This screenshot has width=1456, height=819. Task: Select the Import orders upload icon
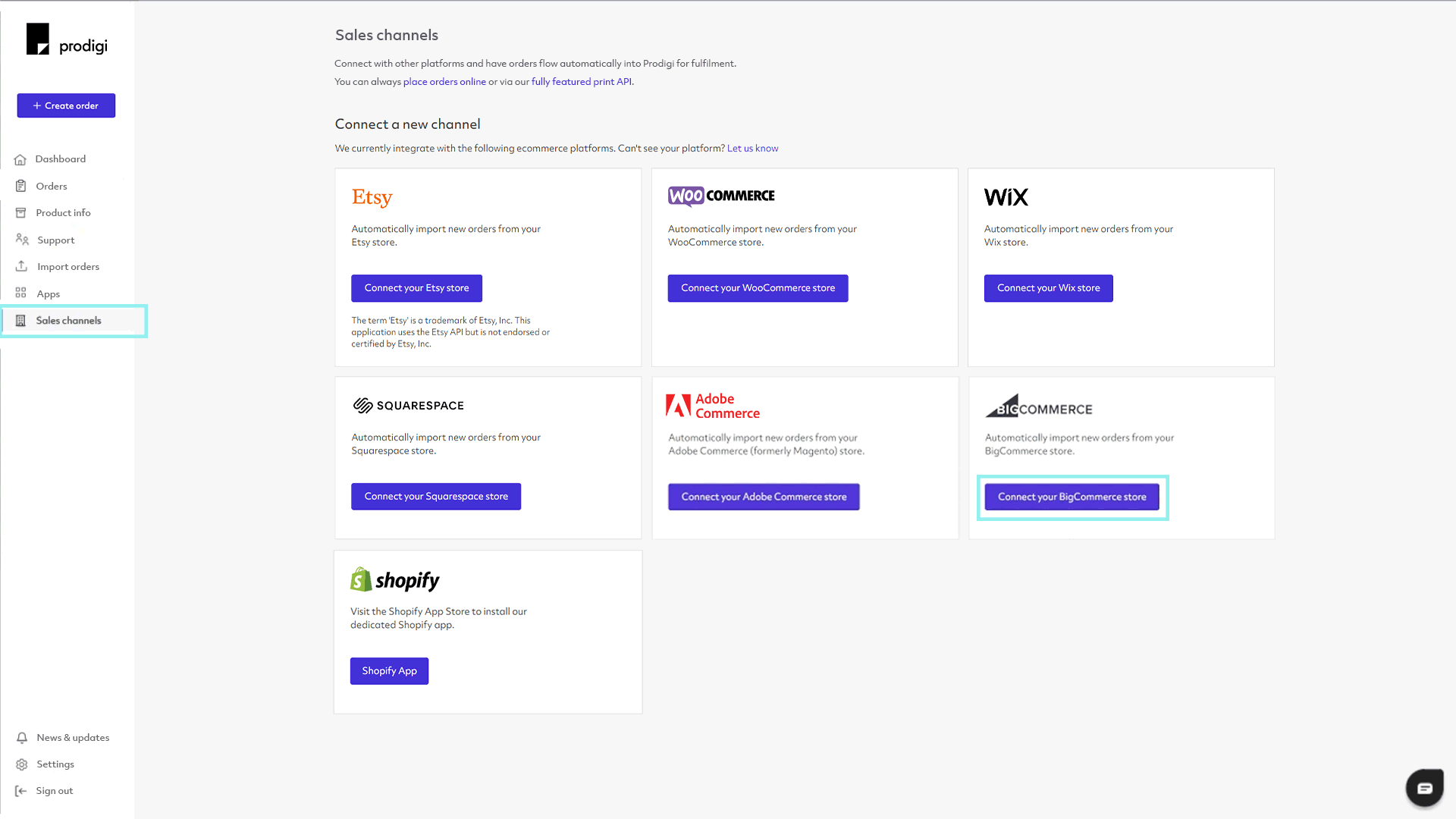point(21,266)
